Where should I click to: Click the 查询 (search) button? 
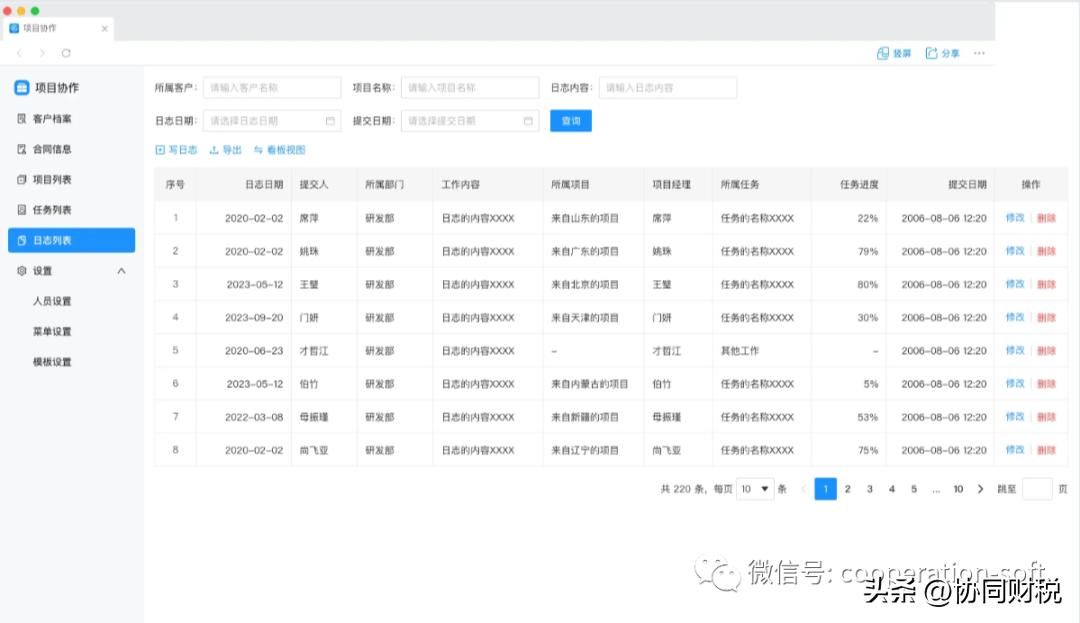(x=570, y=120)
